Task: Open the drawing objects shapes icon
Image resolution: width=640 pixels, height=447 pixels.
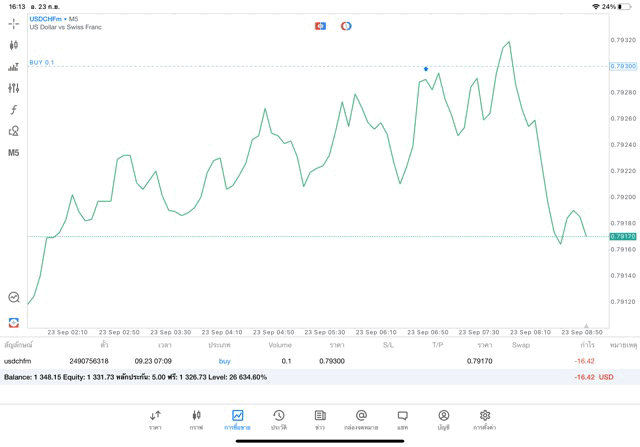Action: point(13,131)
